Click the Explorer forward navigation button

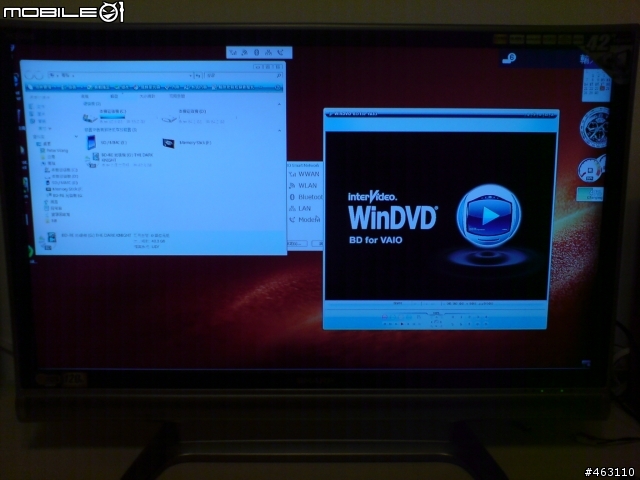pos(39,75)
